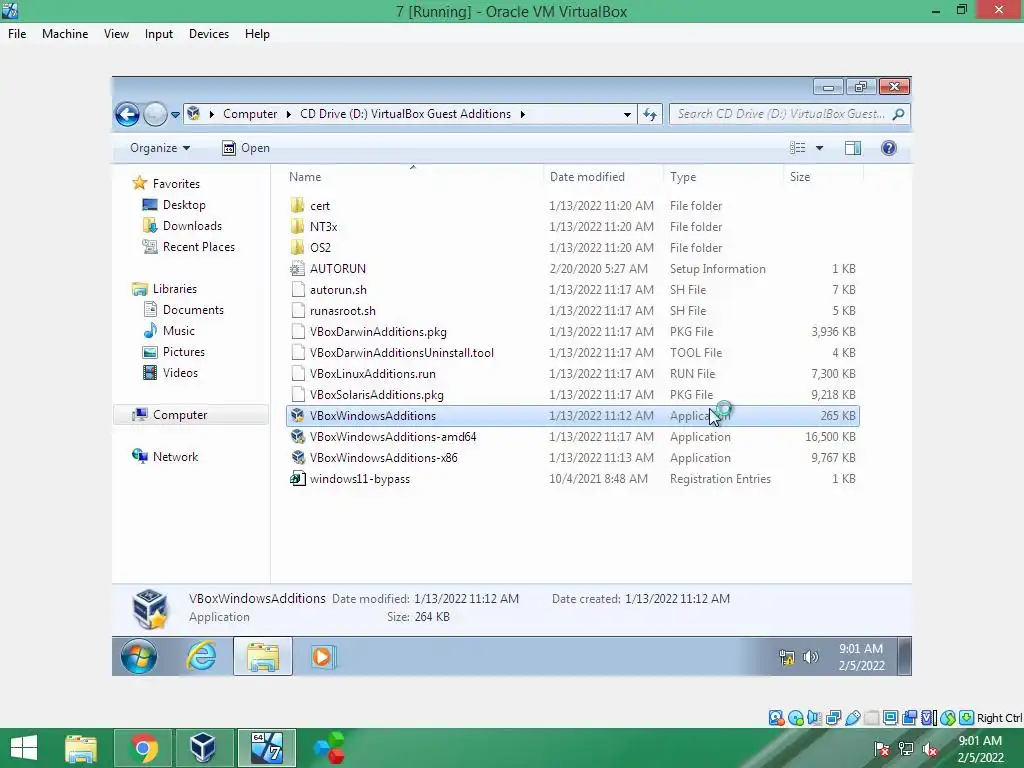Click the Open toolbar button
The height and width of the screenshot is (768, 1024).
click(x=246, y=148)
